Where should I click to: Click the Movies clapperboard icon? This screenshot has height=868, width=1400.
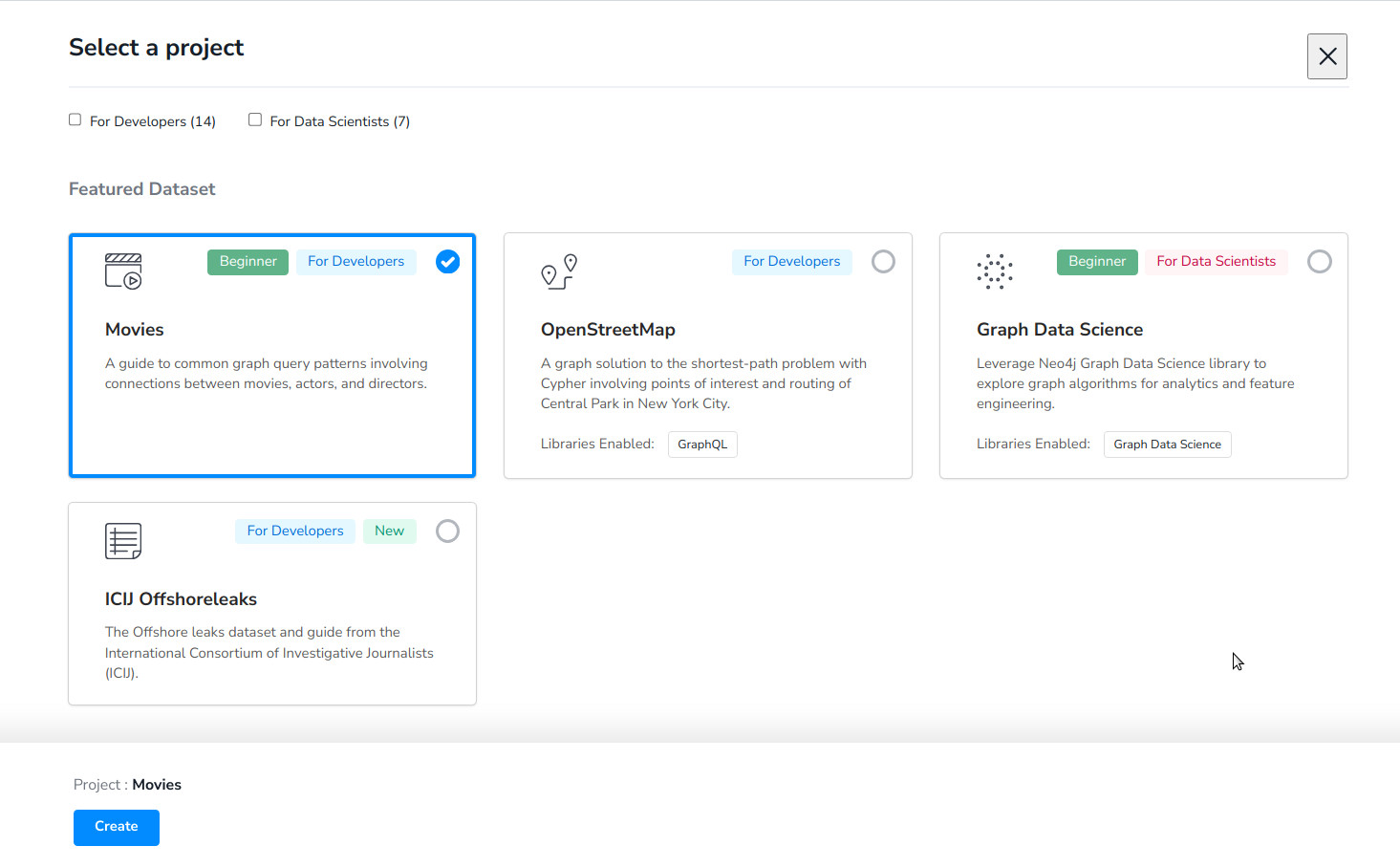tap(123, 271)
